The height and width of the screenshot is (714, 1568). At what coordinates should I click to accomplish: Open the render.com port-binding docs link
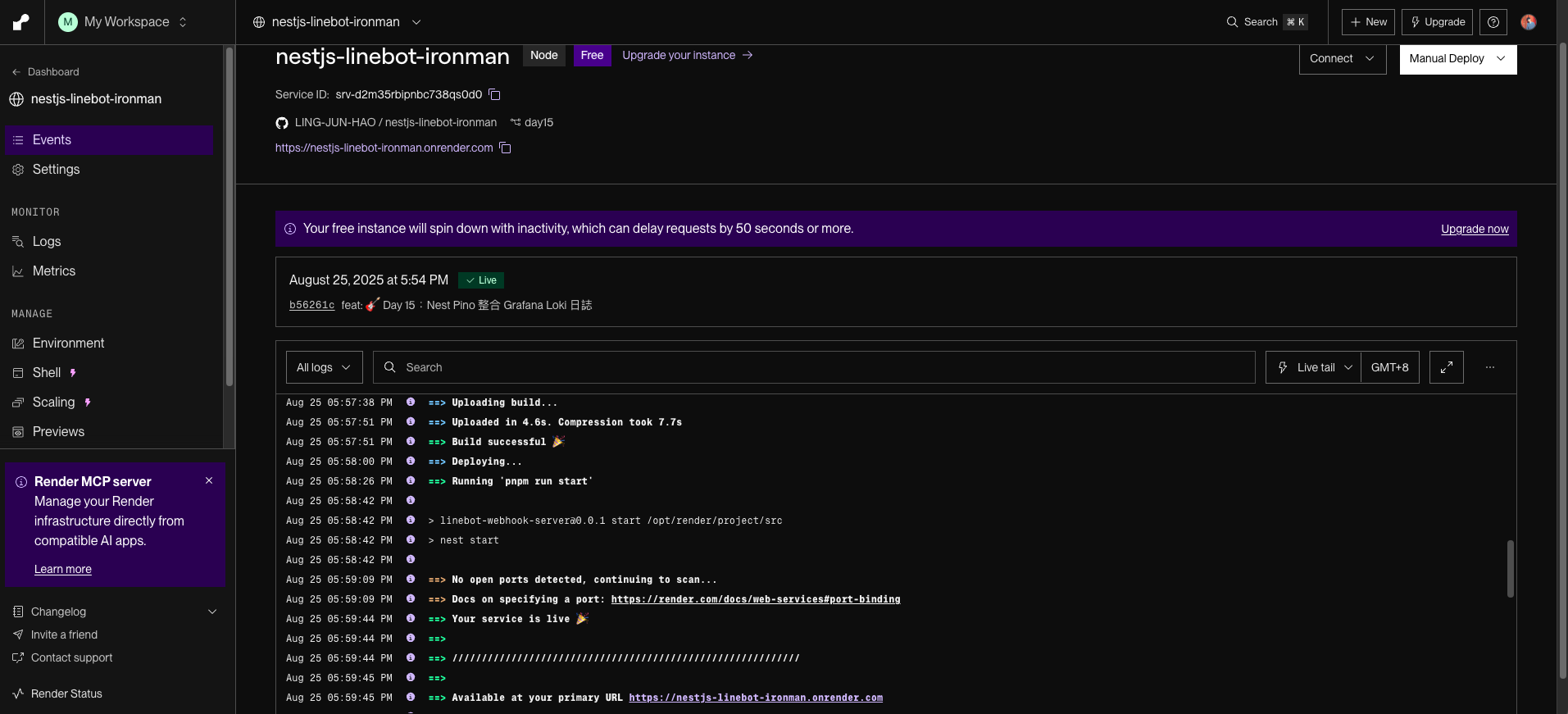pos(756,599)
